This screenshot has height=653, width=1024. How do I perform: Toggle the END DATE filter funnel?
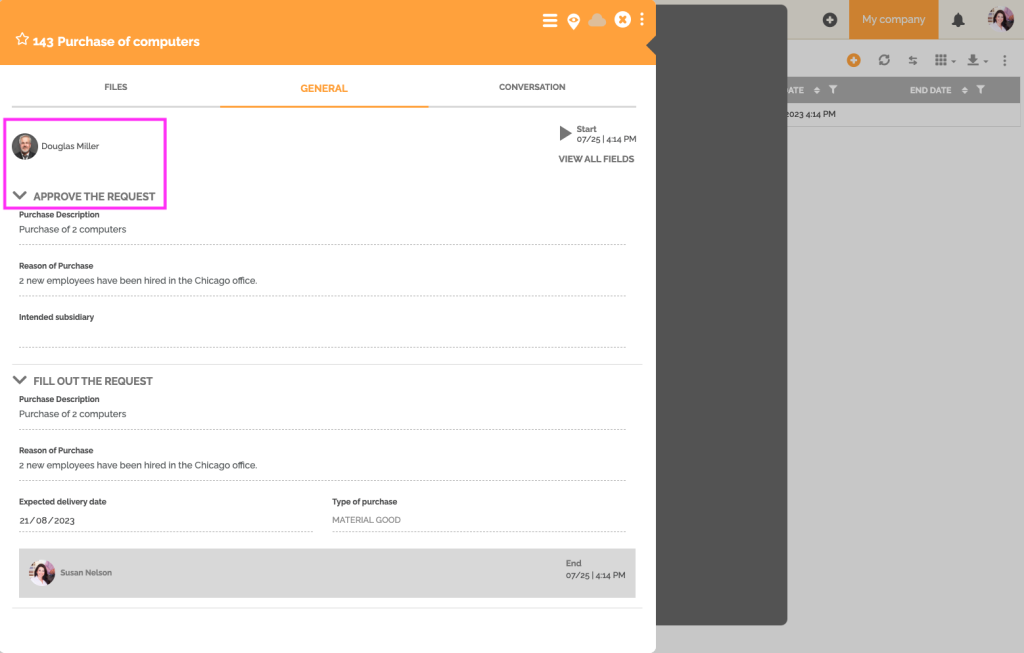click(x=980, y=90)
